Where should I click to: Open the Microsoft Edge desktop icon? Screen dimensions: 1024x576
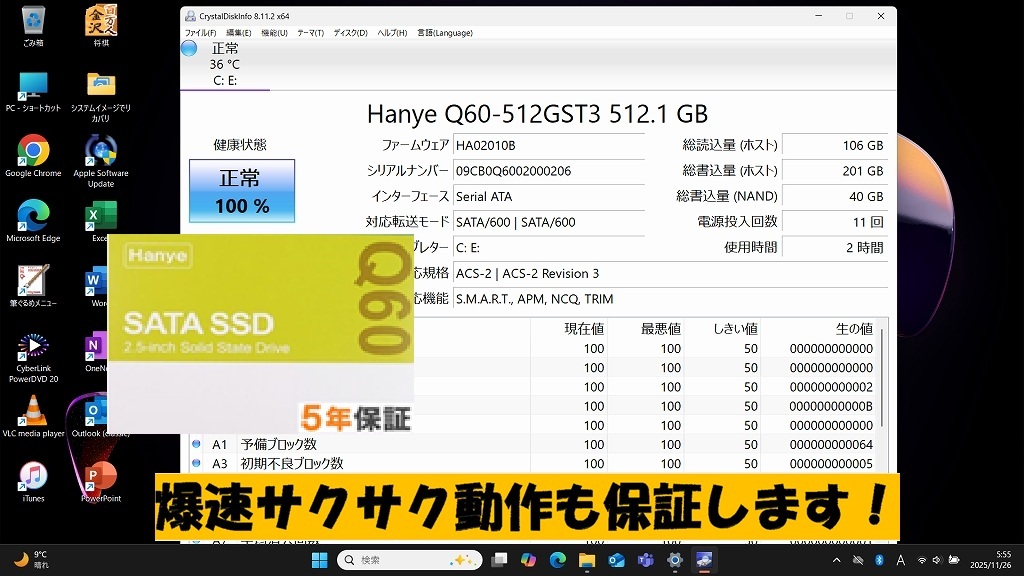(x=33, y=222)
